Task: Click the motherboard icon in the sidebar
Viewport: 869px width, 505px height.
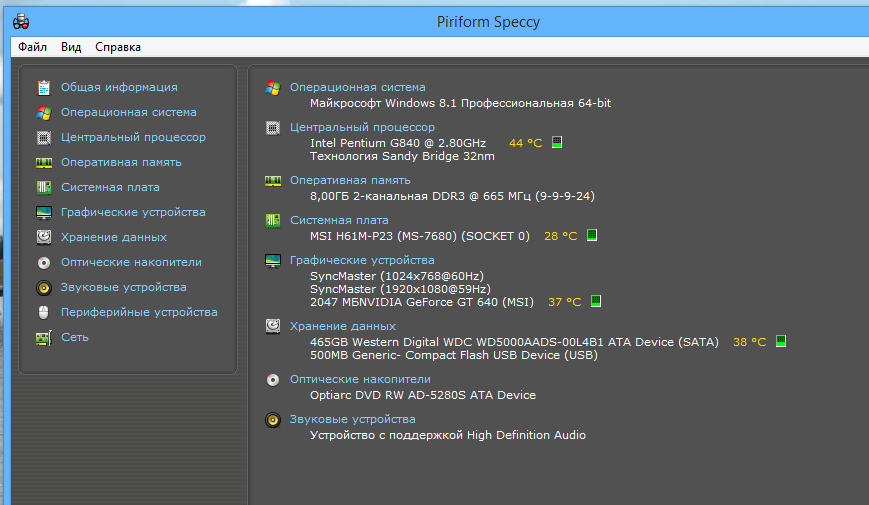Action: 44,187
